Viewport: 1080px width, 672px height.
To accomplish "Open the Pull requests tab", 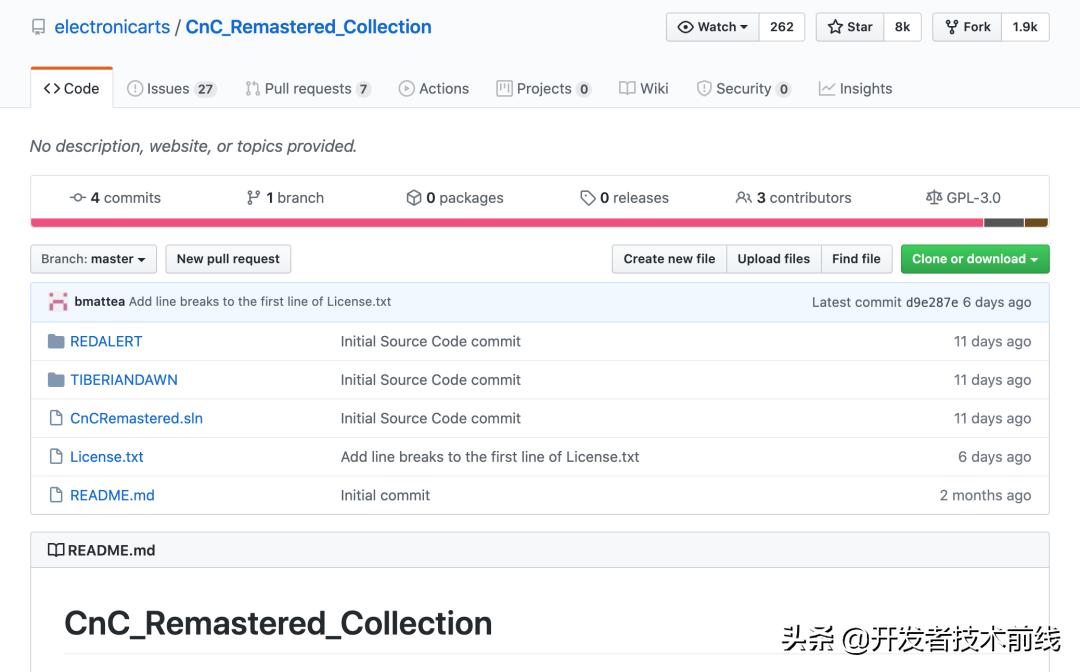I will click(x=307, y=88).
